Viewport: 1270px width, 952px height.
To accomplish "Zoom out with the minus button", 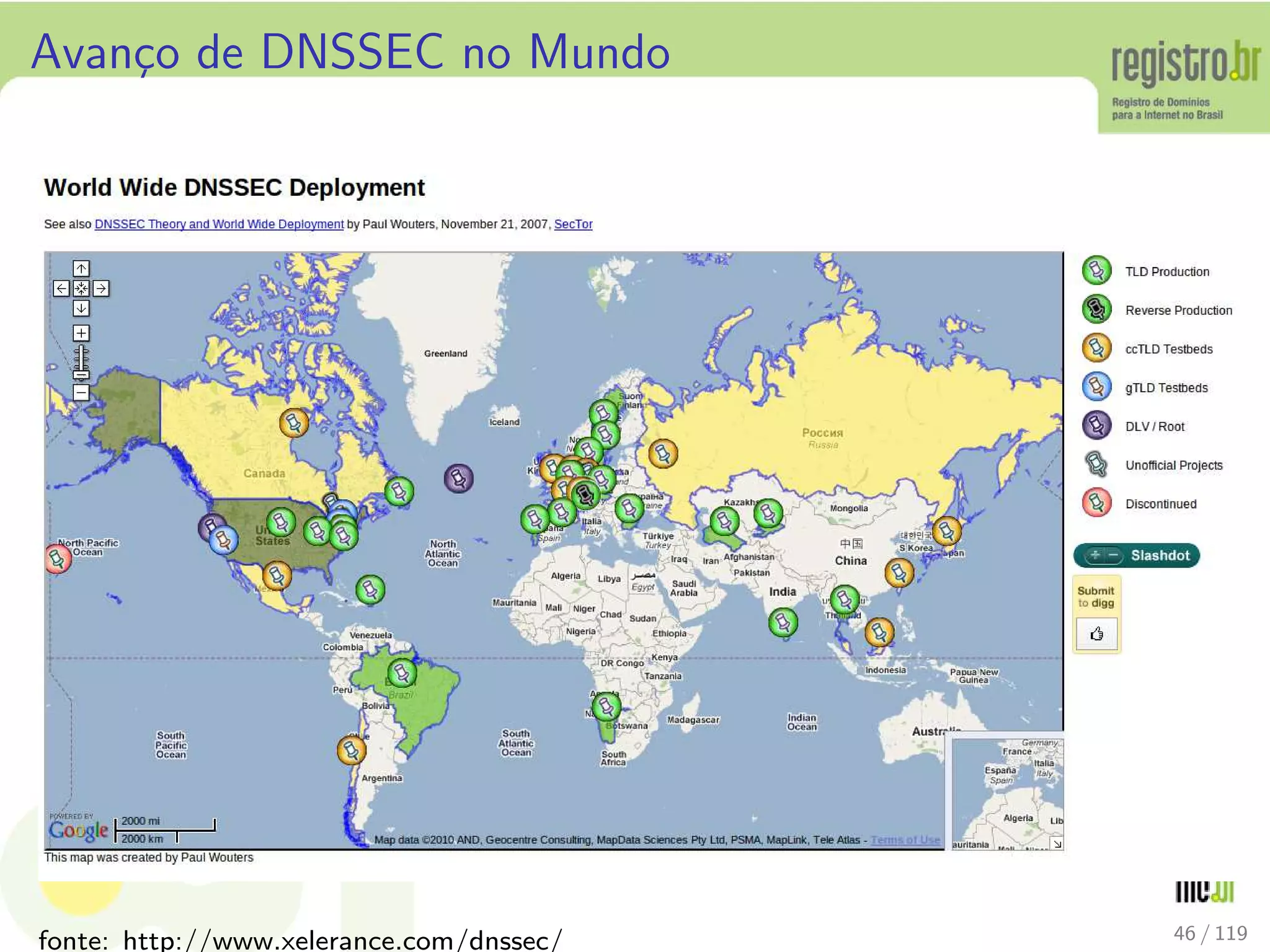I will pyautogui.click(x=81, y=392).
